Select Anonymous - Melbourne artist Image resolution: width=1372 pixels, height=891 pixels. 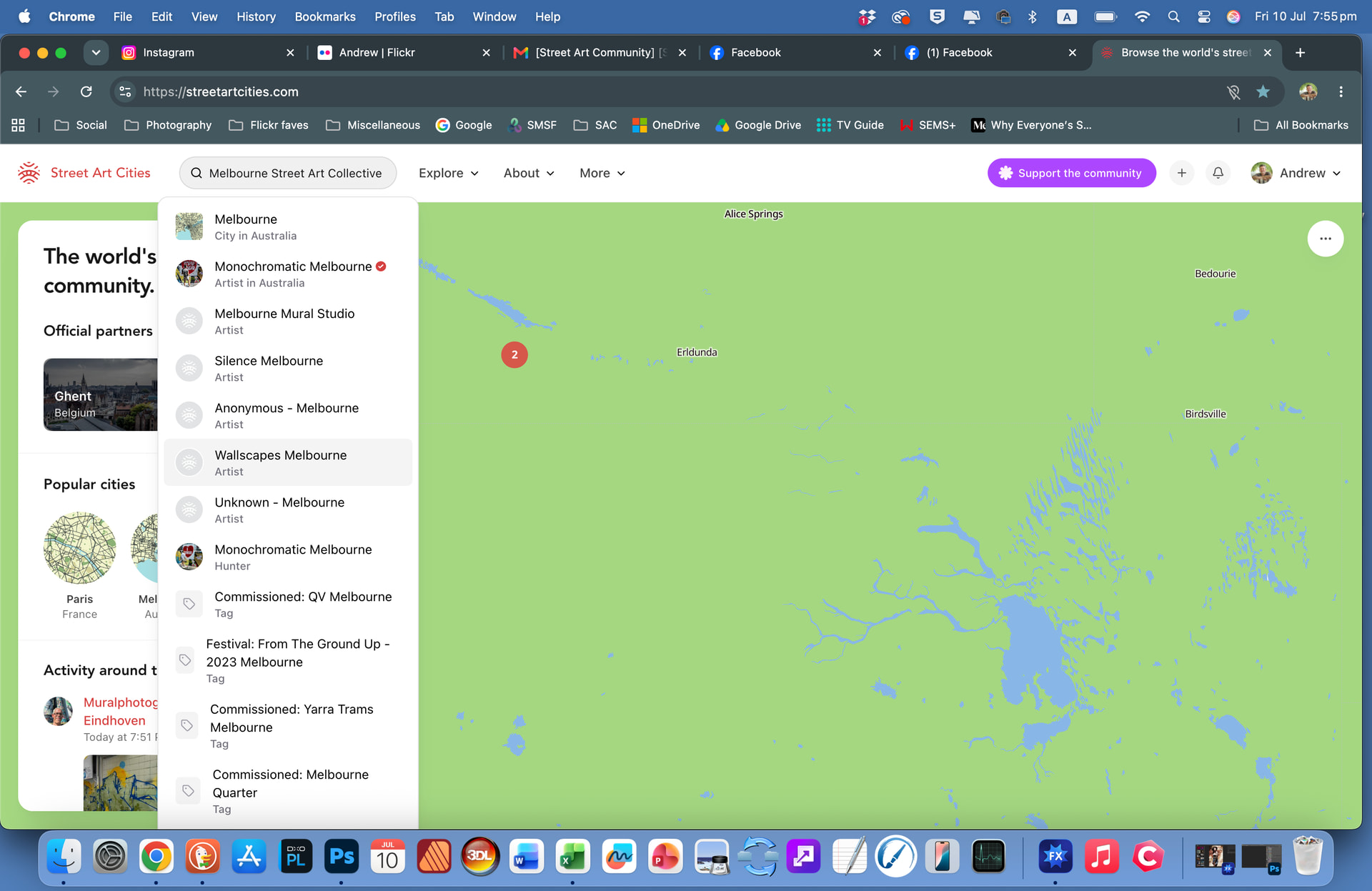(288, 415)
